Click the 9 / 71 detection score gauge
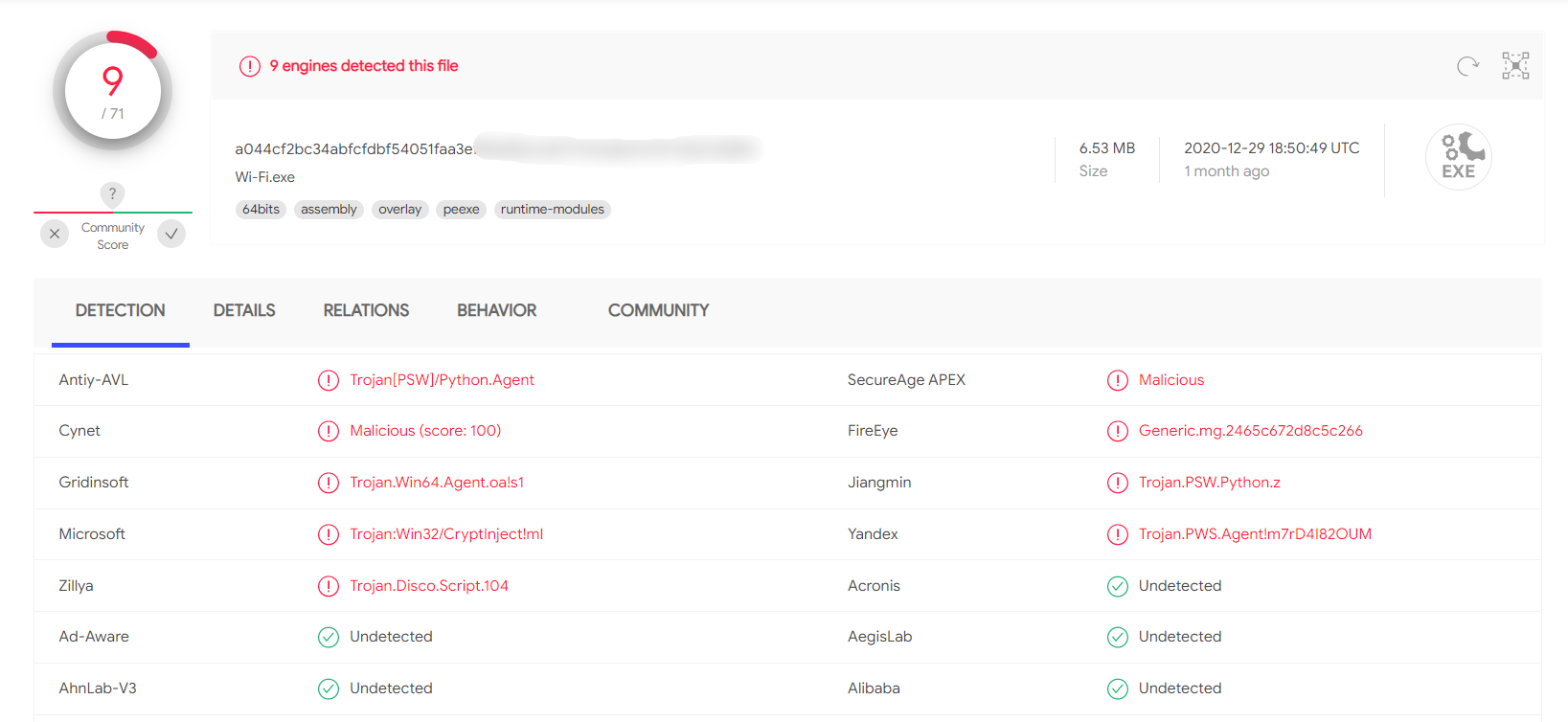The width and height of the screenshot is (1568, 722). [113, 92]
